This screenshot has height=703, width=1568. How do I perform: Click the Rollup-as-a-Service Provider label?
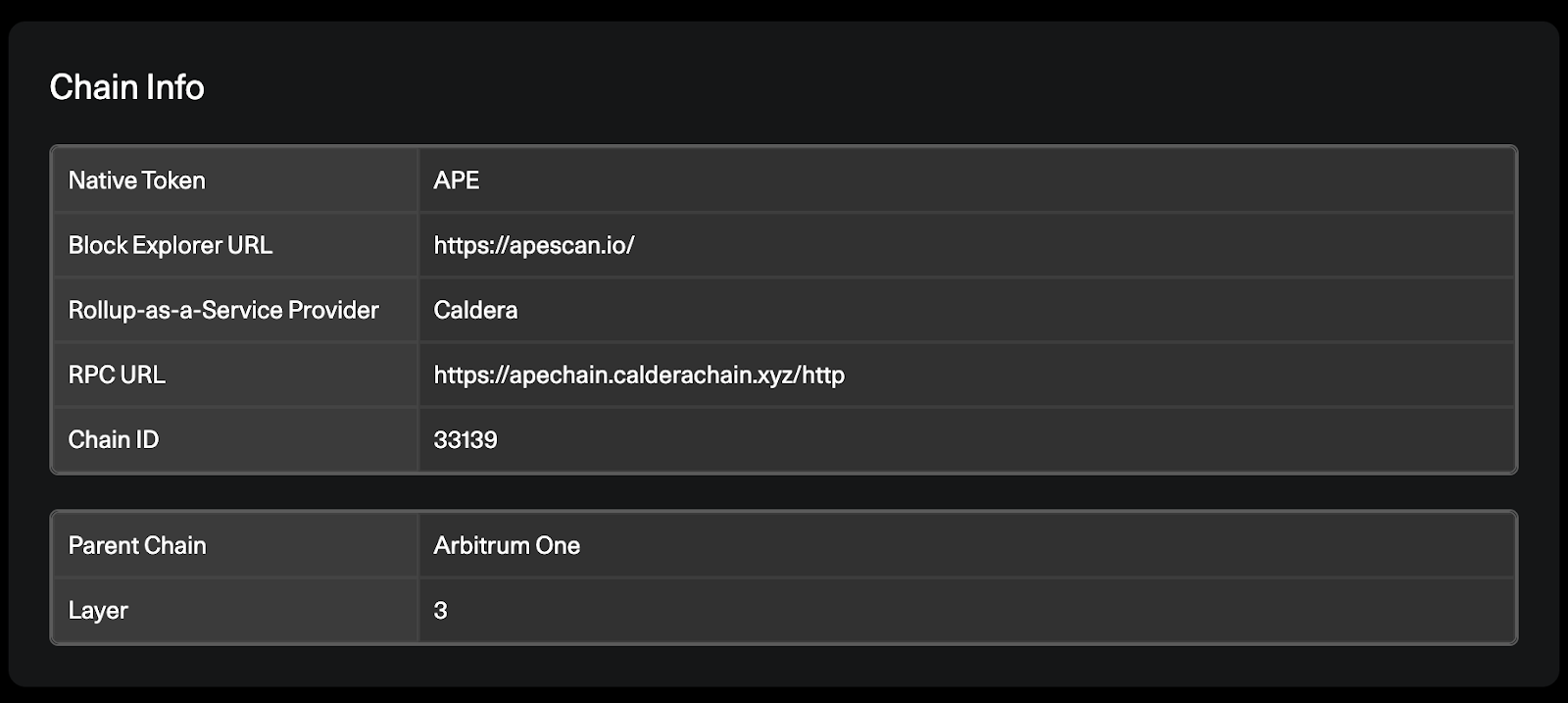[x=223, y=310]
